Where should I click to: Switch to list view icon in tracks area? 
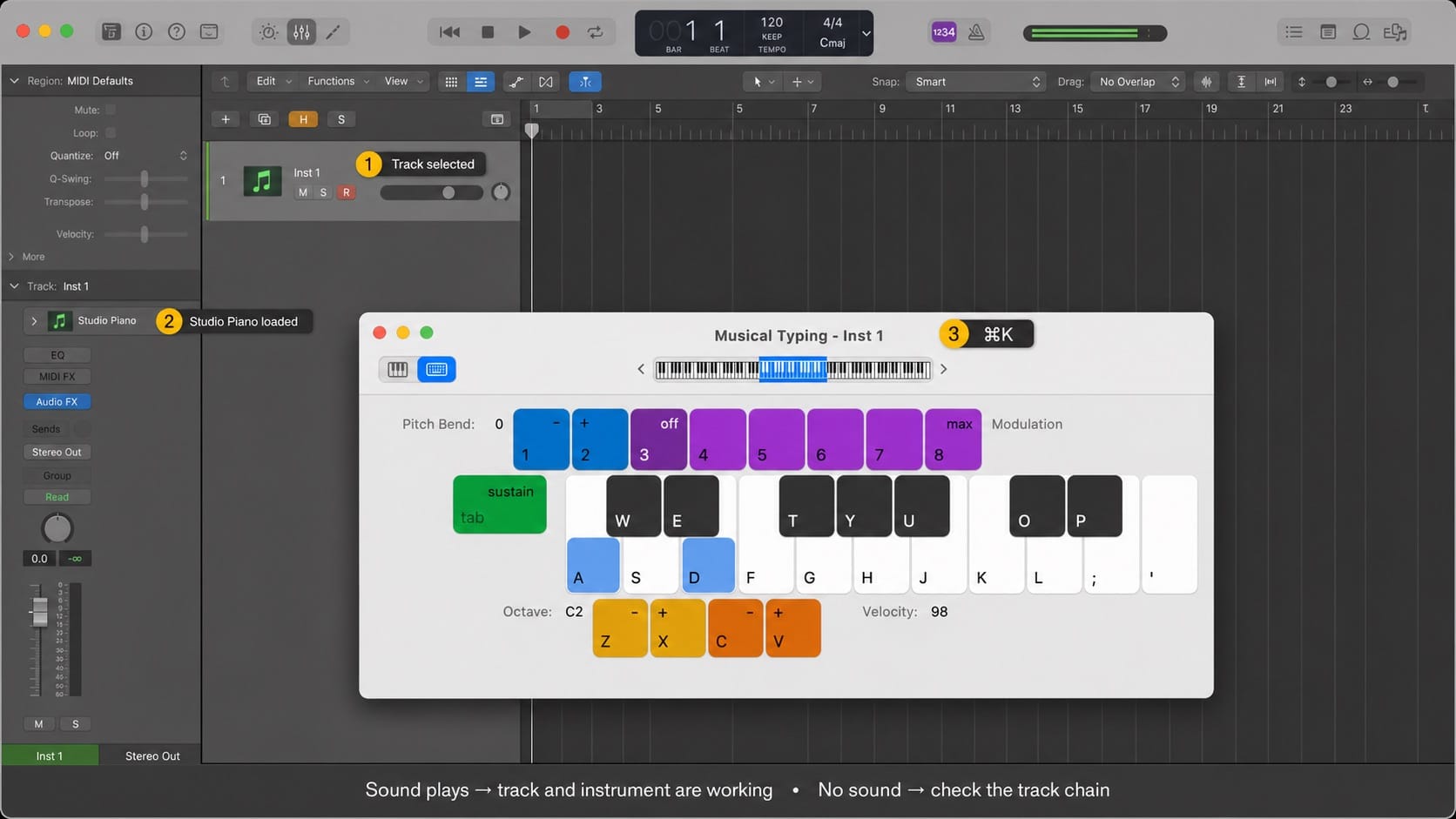[481, 82]
